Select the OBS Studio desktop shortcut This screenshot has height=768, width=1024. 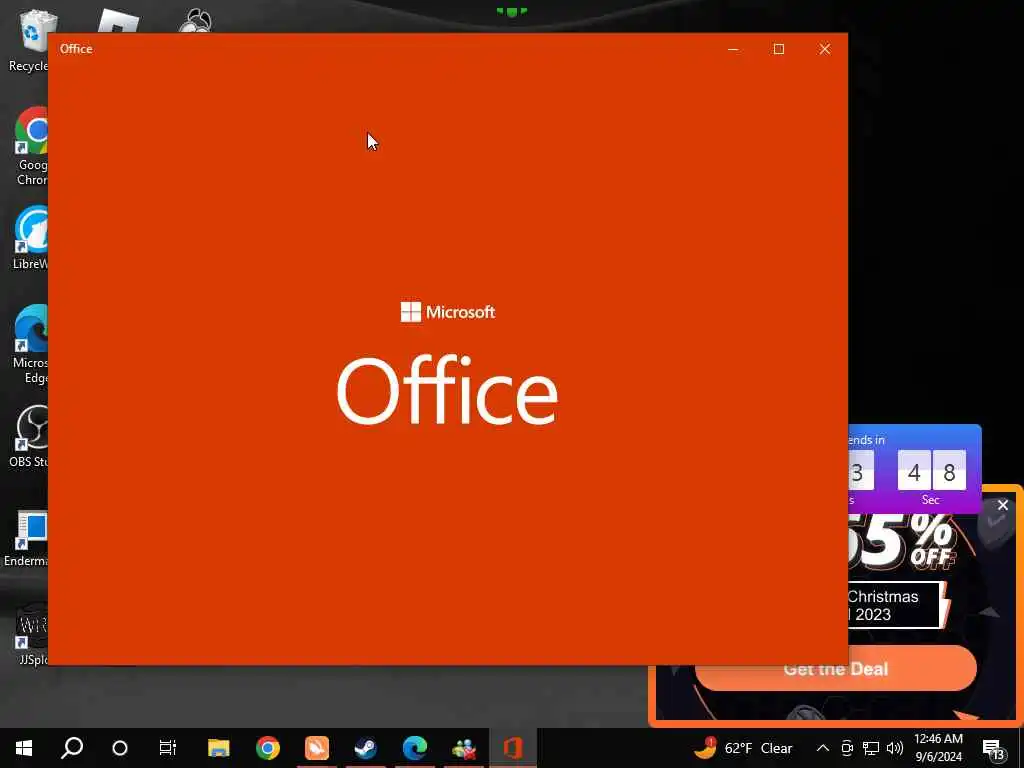tap(29, 436)
